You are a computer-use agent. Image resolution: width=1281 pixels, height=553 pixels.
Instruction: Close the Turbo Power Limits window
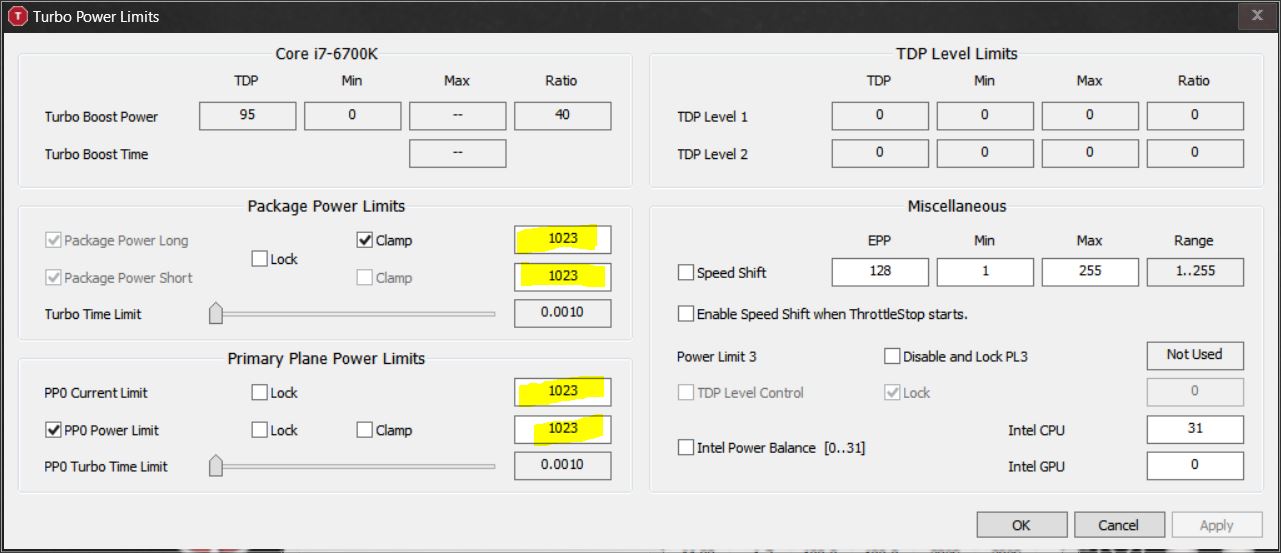1256,15
